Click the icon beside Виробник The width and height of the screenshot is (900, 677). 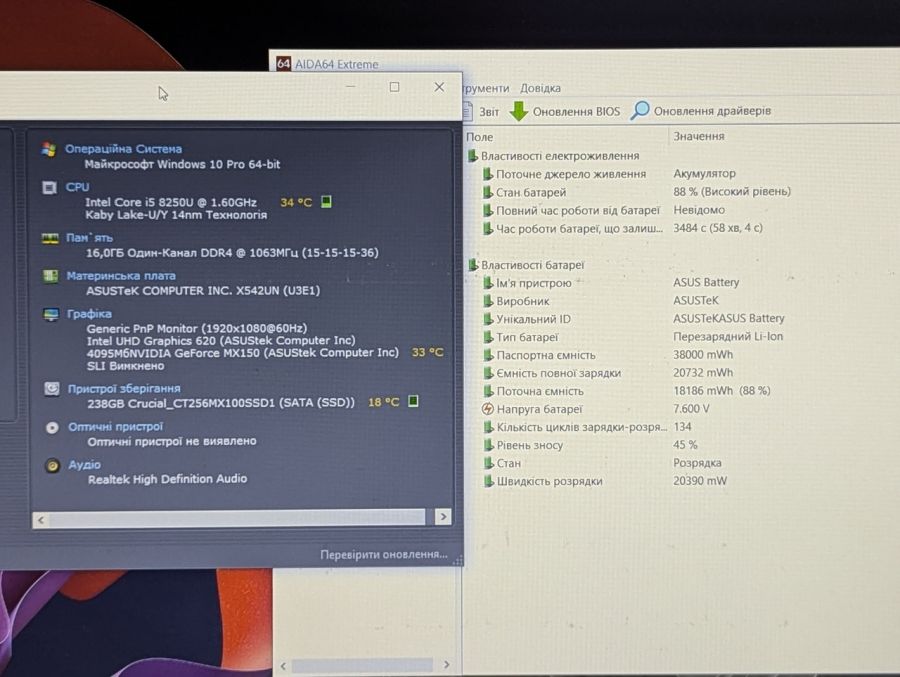tap(487, 301)
